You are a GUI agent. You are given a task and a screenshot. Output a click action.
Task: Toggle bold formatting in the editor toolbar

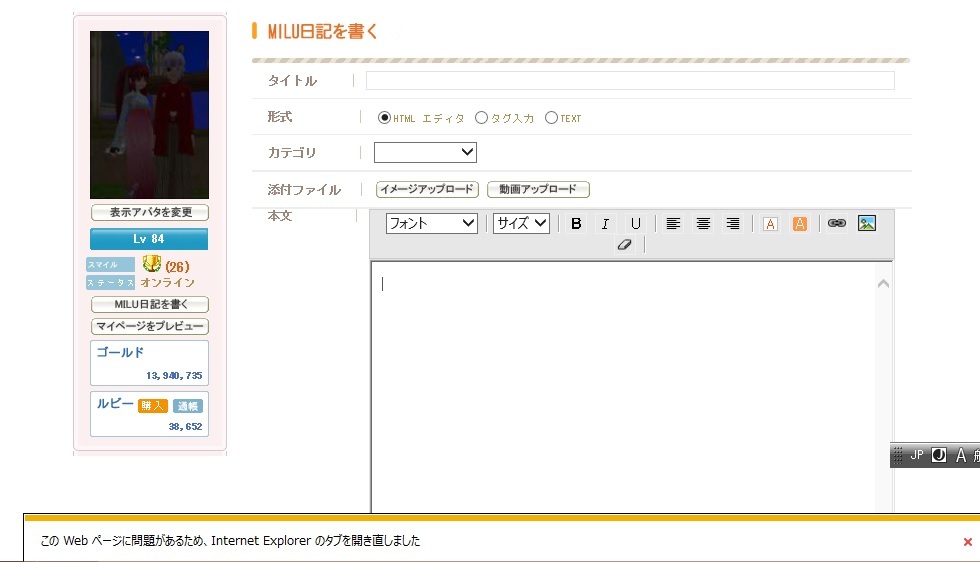coord(576,224)
